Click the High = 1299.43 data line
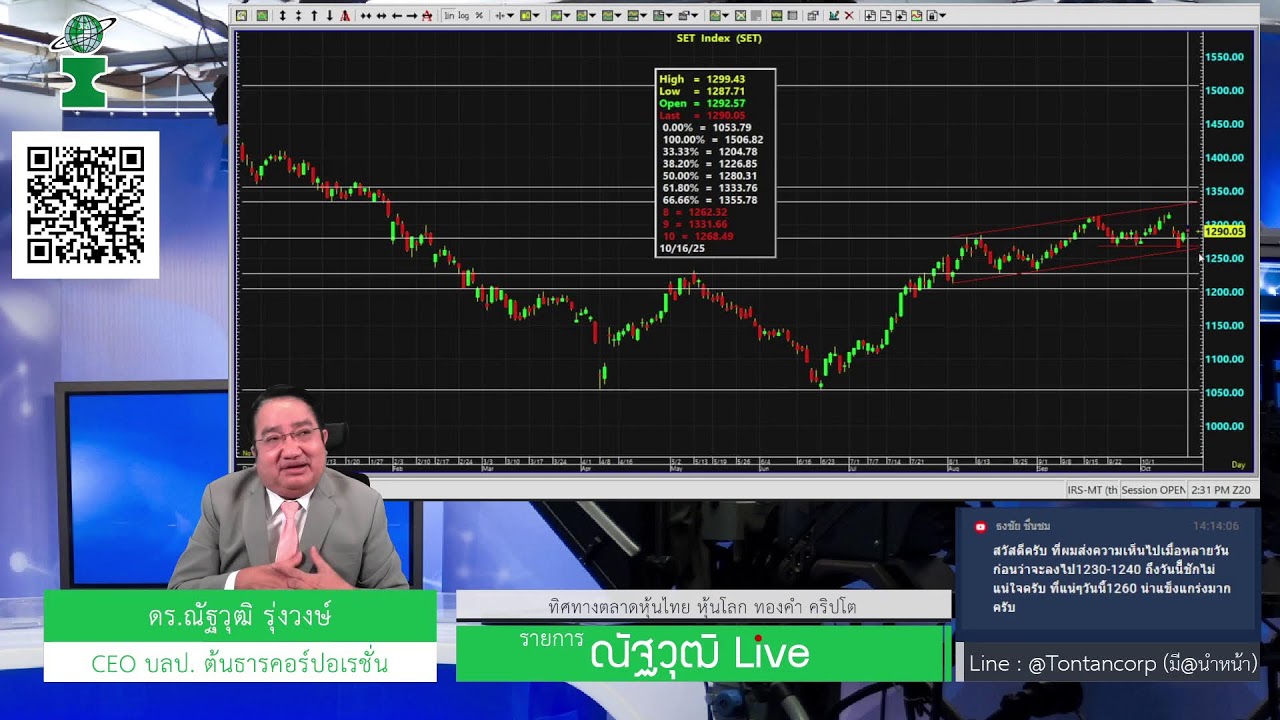This screenshot has width=1280, height=720. (702, 80)
